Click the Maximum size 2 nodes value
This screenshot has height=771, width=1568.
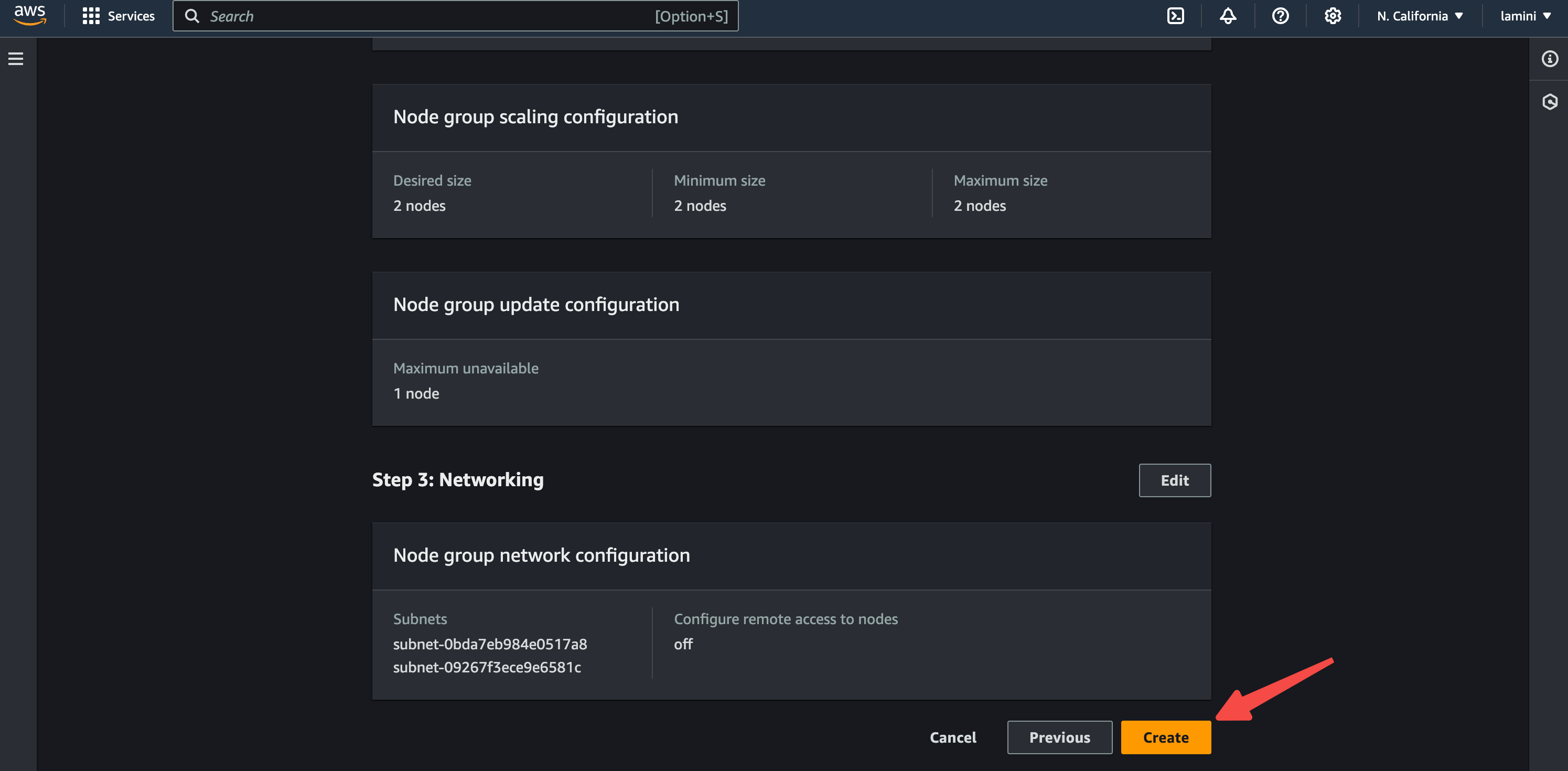[980, 206]
